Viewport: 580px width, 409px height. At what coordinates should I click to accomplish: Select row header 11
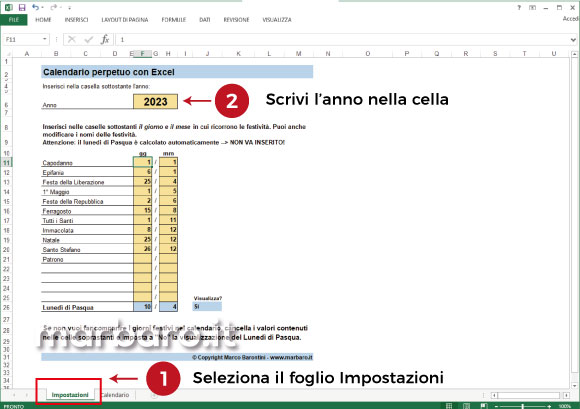coord(6,162)
